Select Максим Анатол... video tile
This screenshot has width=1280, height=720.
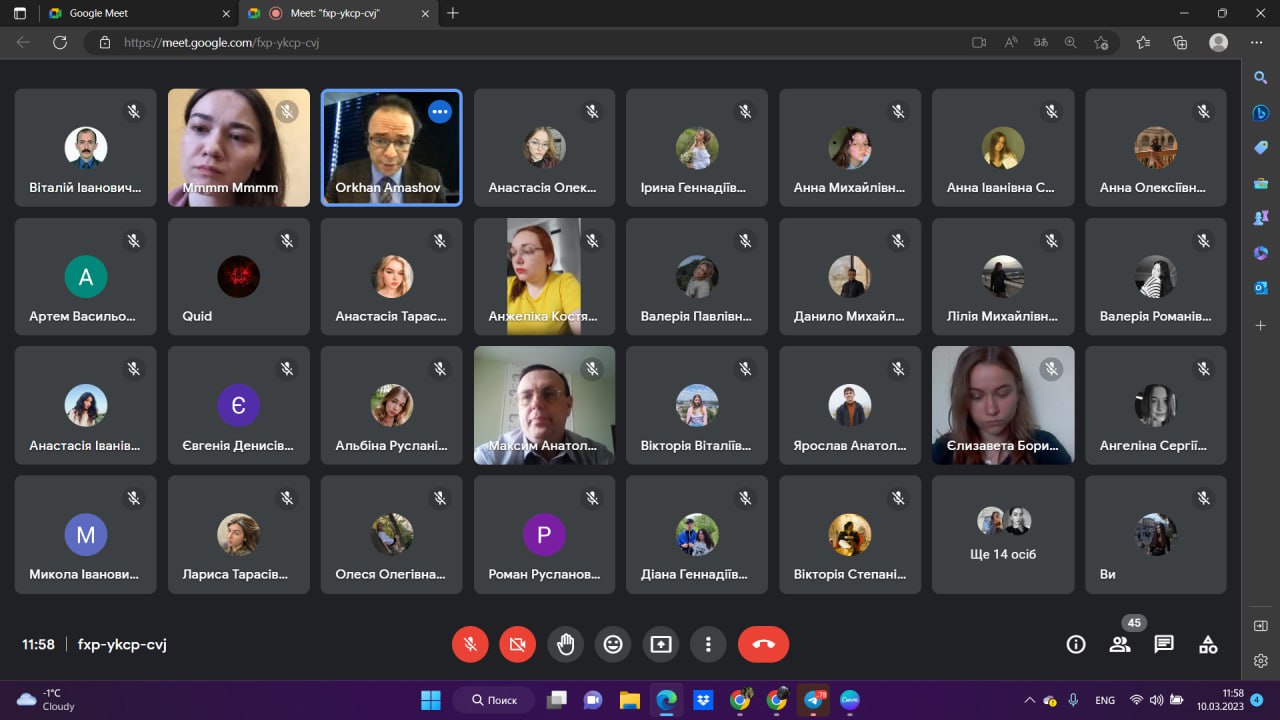click(x=544, y=405)
